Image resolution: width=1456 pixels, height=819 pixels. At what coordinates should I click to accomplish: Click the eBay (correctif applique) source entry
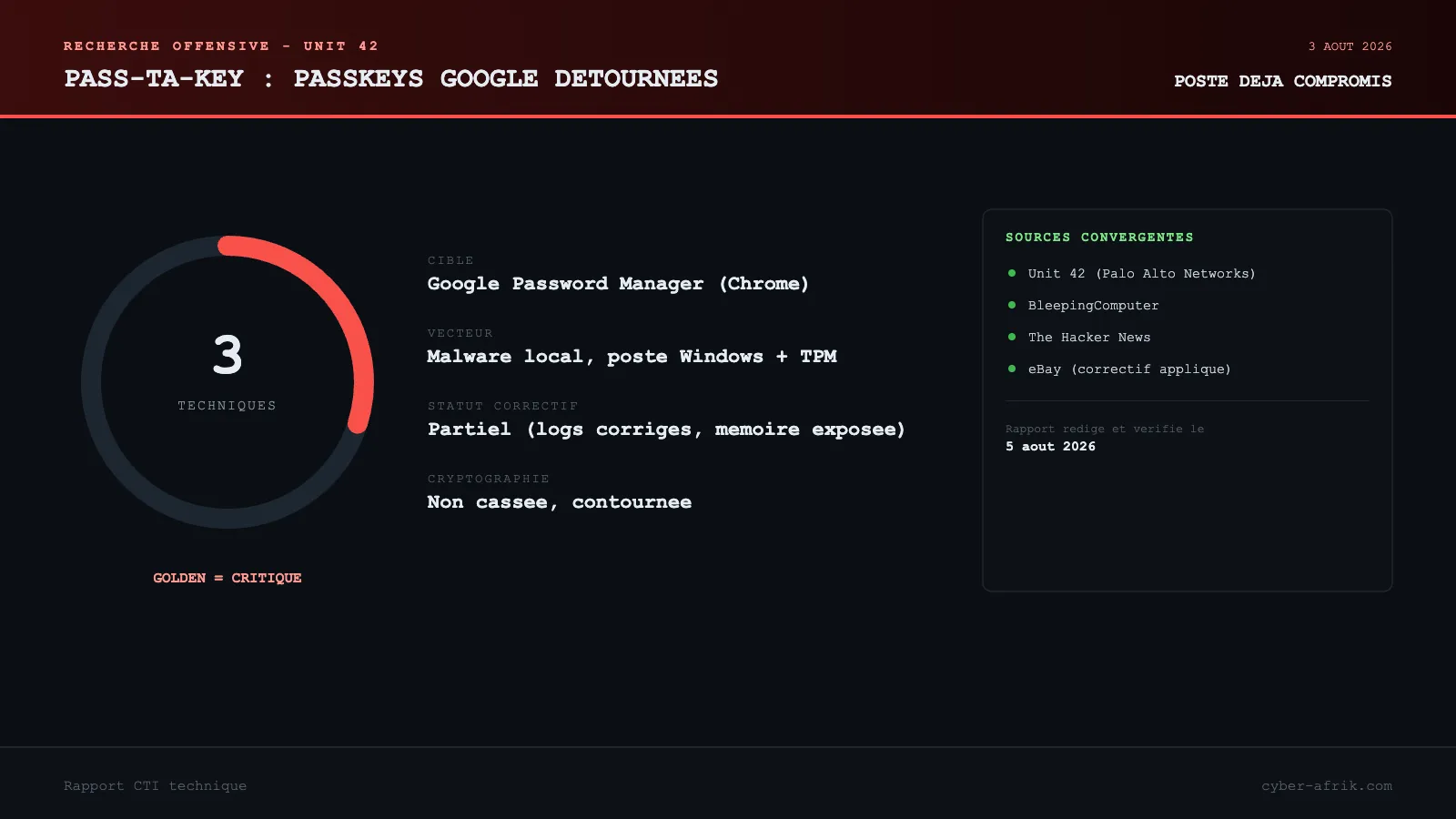1129,369
